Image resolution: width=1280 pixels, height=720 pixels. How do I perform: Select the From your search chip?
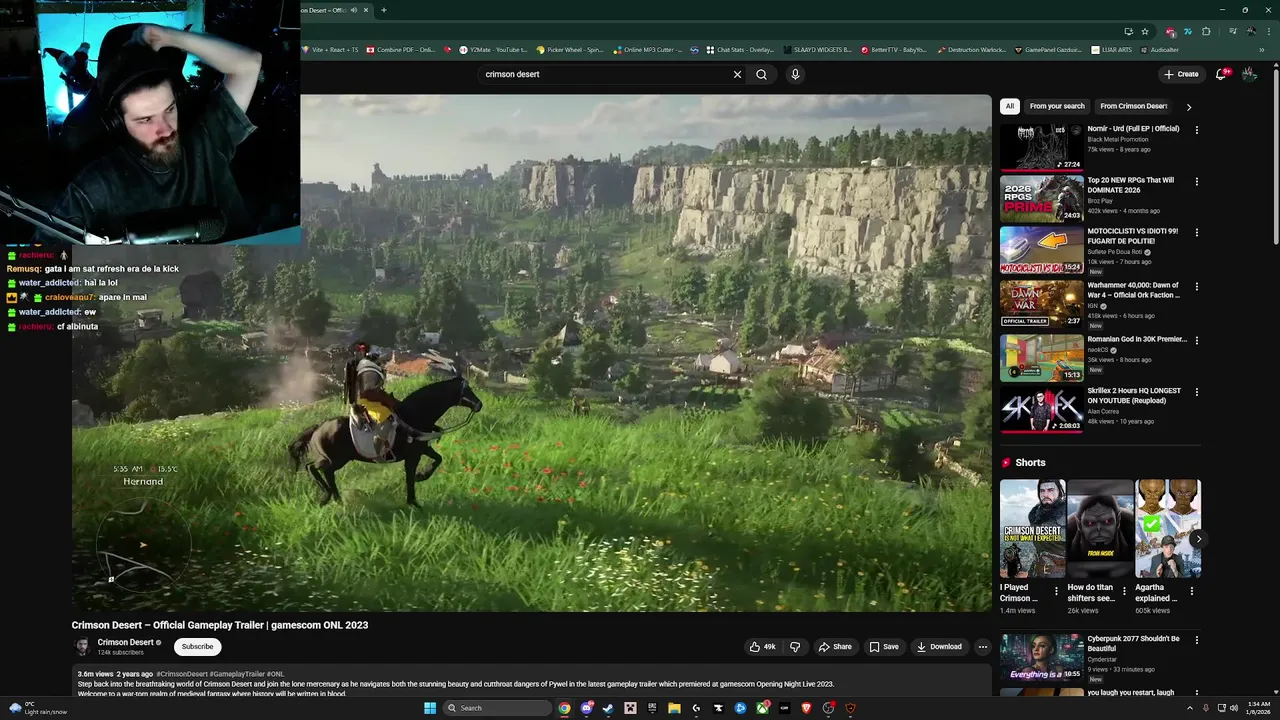pos(1057,106)
